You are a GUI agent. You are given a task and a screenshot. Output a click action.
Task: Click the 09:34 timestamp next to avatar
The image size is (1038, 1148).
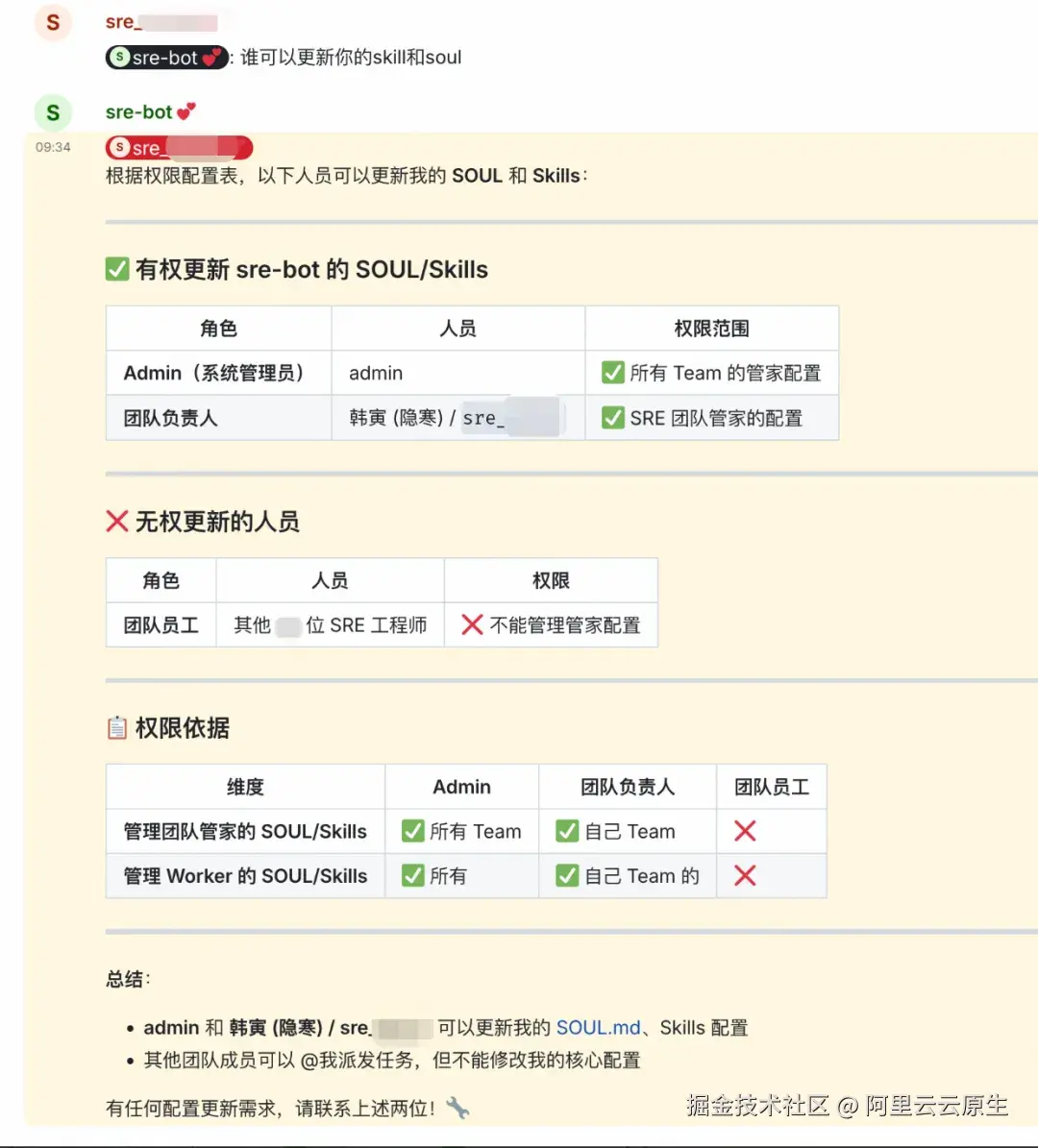pyautogui.click(x=52, y=147)
